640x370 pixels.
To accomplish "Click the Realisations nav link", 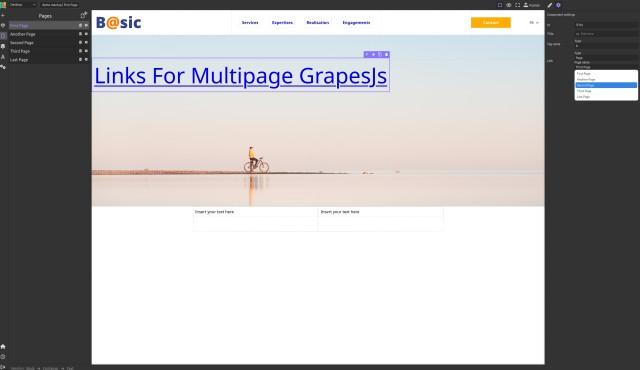I will point(318,22).
